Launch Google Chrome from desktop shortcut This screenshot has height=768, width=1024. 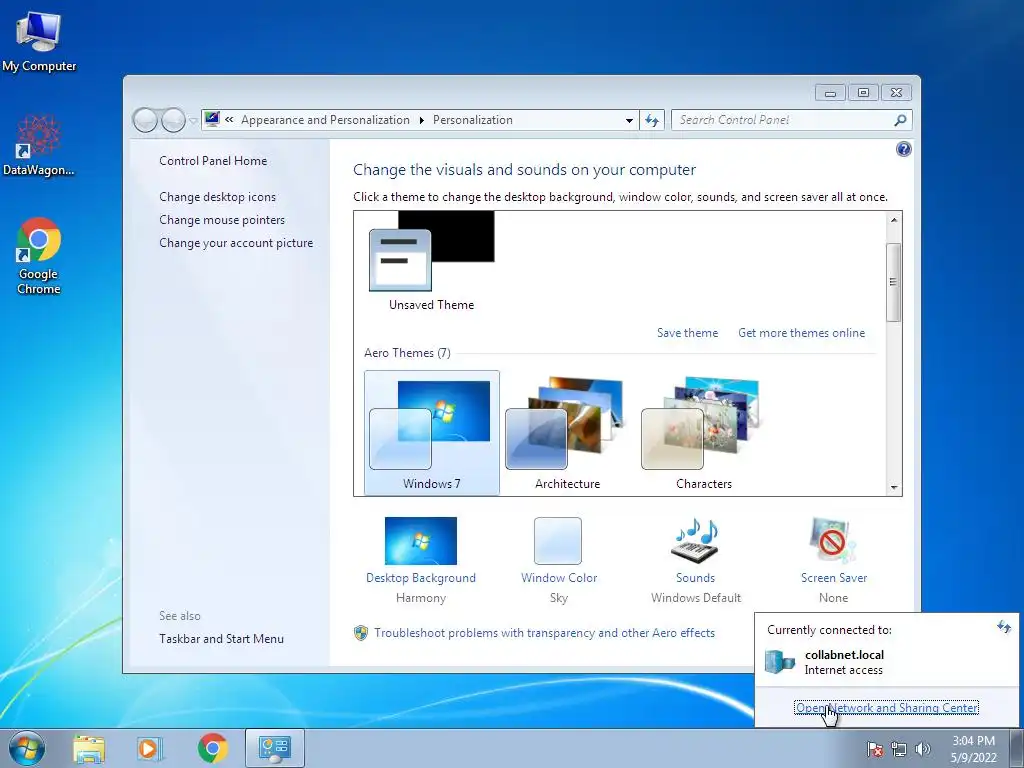pyautogui.click(x=39, y=255)
